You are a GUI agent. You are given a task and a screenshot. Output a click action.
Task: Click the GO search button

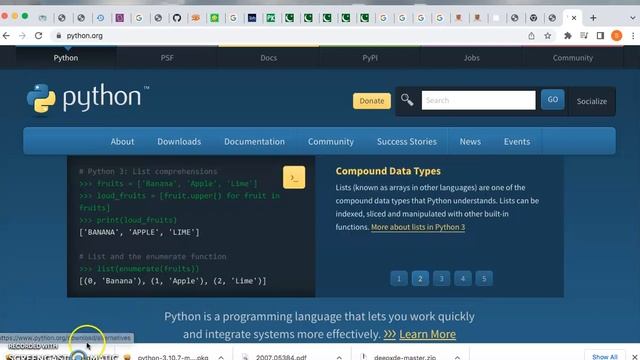[553, 100]
